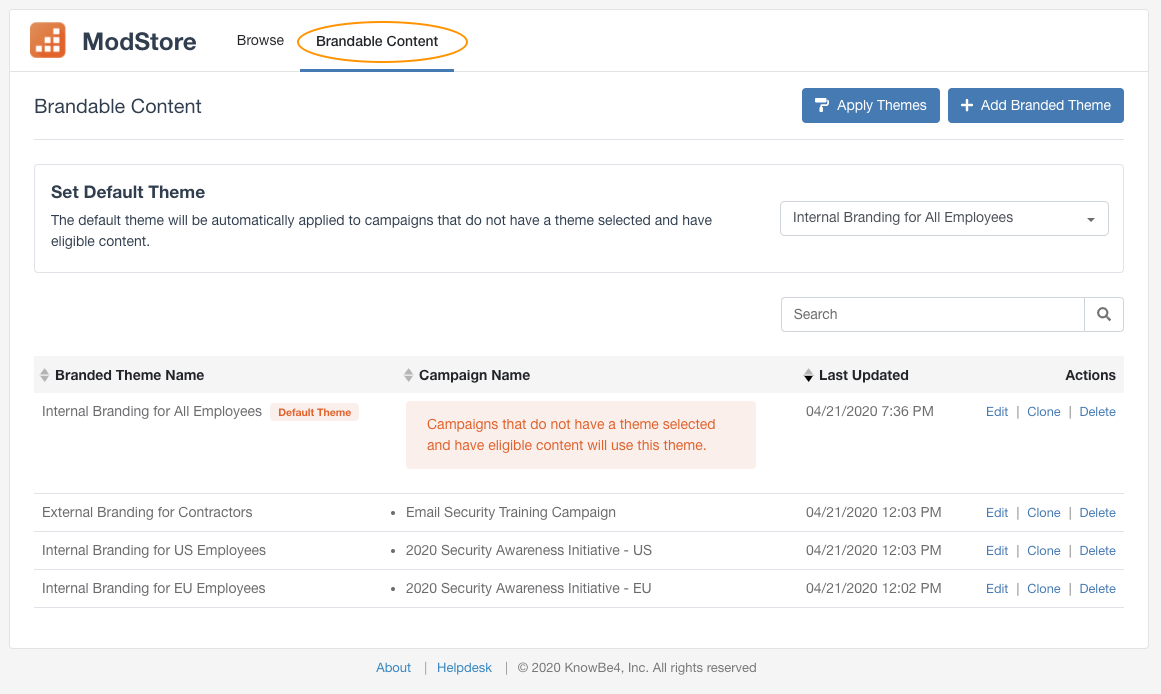Open the Helpdesk link
This screenshot has width=1161, height=694.
click(x=464, y=667)
